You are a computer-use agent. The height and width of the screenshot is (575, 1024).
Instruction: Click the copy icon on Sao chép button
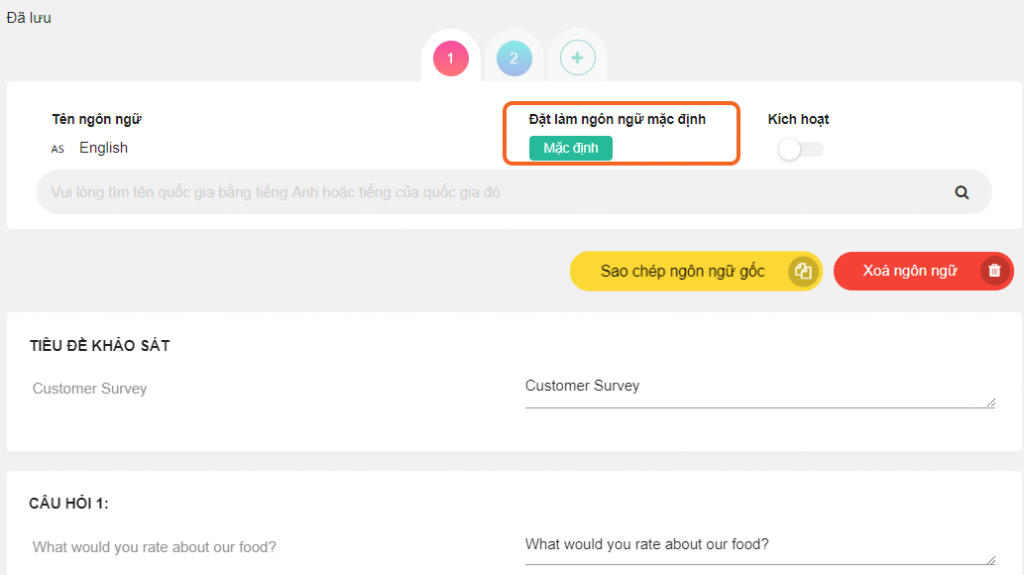click(803, 271)
